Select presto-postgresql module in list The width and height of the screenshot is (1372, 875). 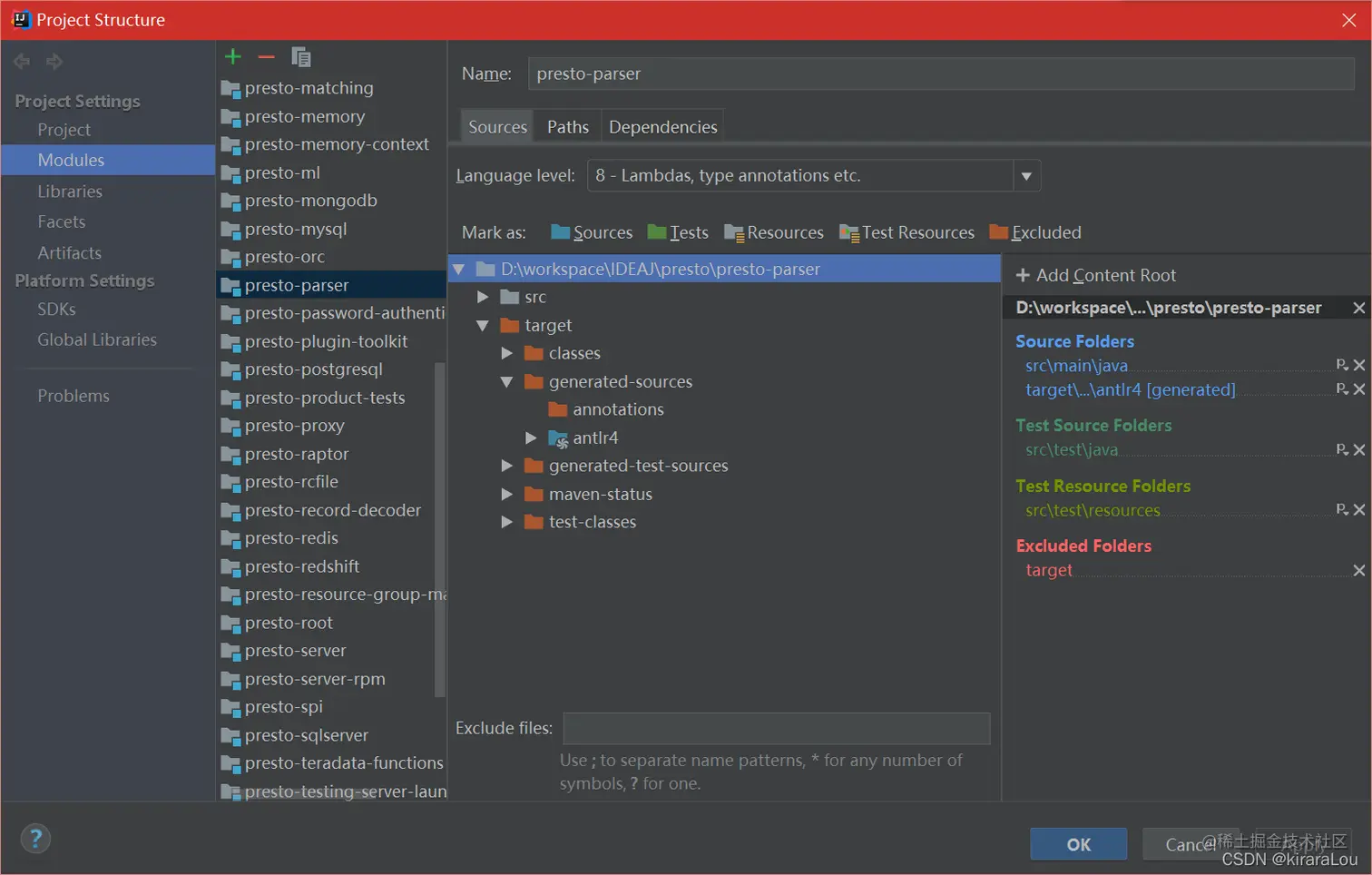coord(313,369)
